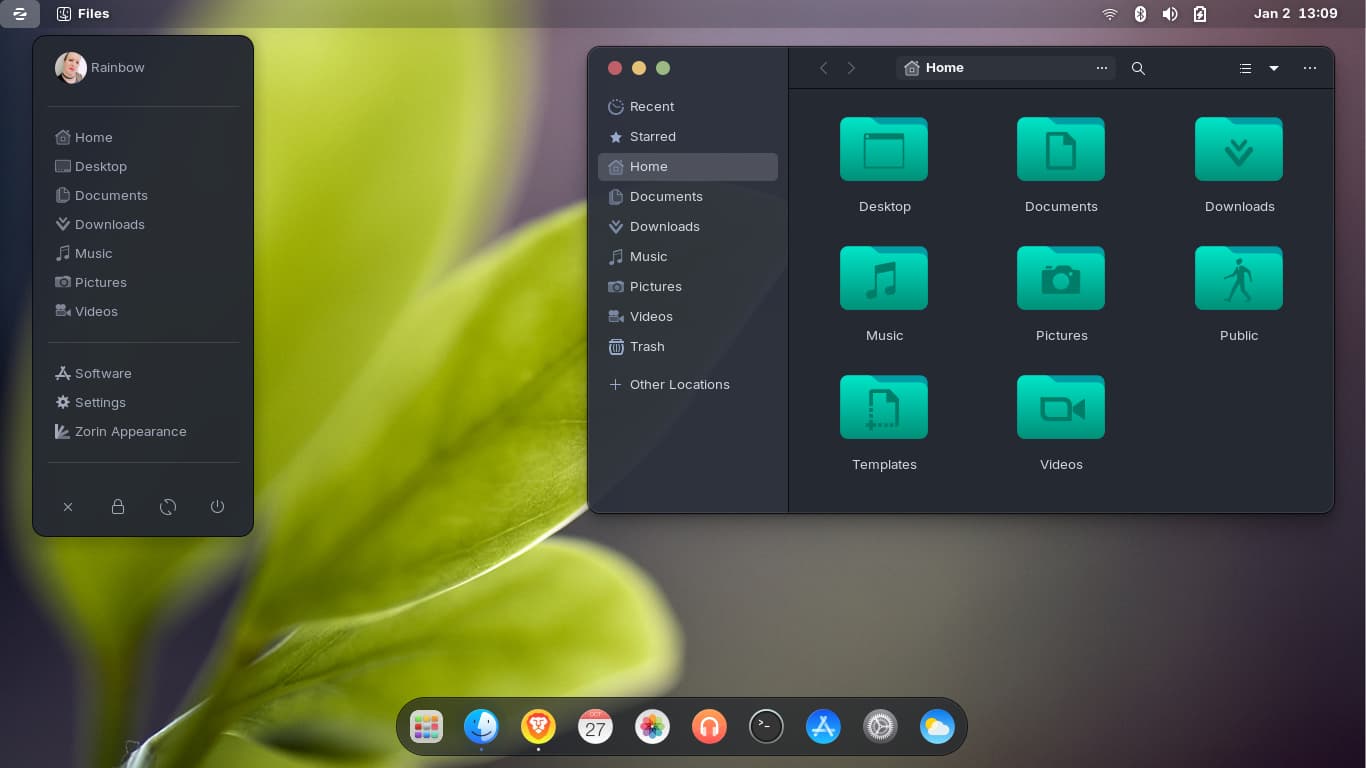Image resolution: width=1366 pixels, height=768 pixels.
Task: Open the volume indicator in top panel
Action: (x=1169, y=14)
